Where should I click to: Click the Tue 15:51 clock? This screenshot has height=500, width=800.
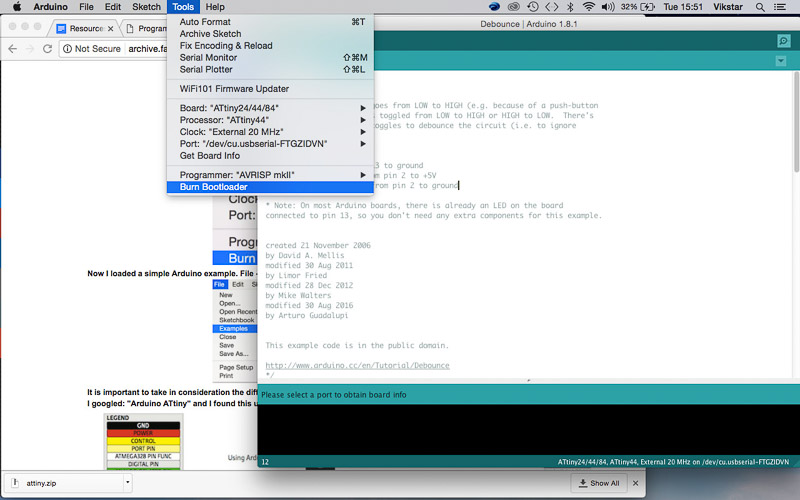(x=683, y=7)
